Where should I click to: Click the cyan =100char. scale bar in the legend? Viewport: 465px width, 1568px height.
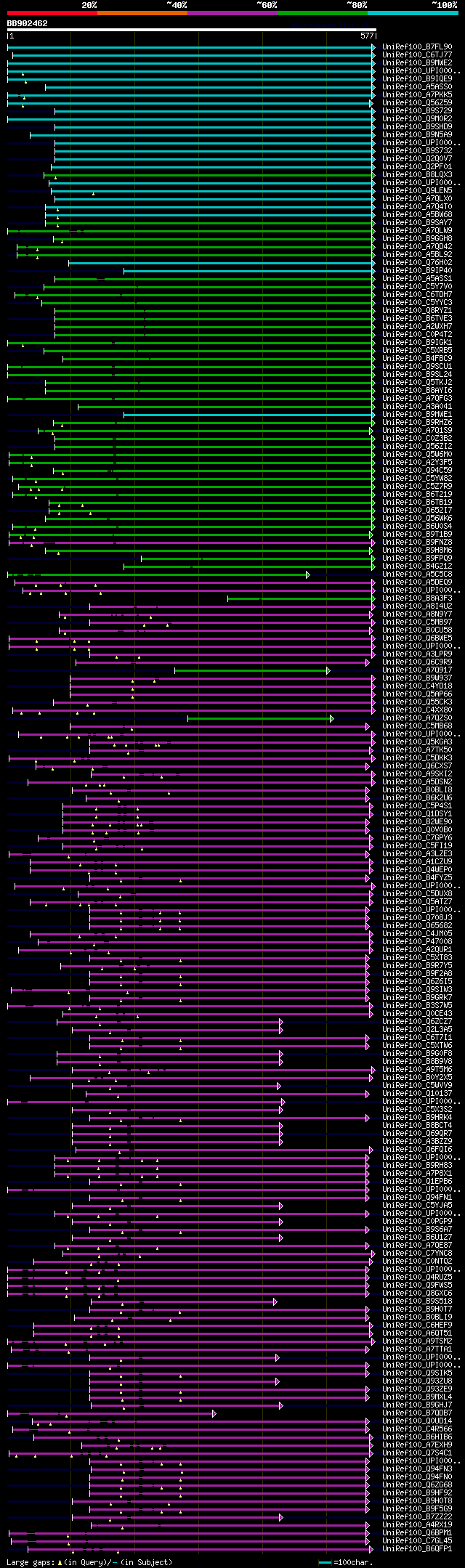coord(325,1562)
